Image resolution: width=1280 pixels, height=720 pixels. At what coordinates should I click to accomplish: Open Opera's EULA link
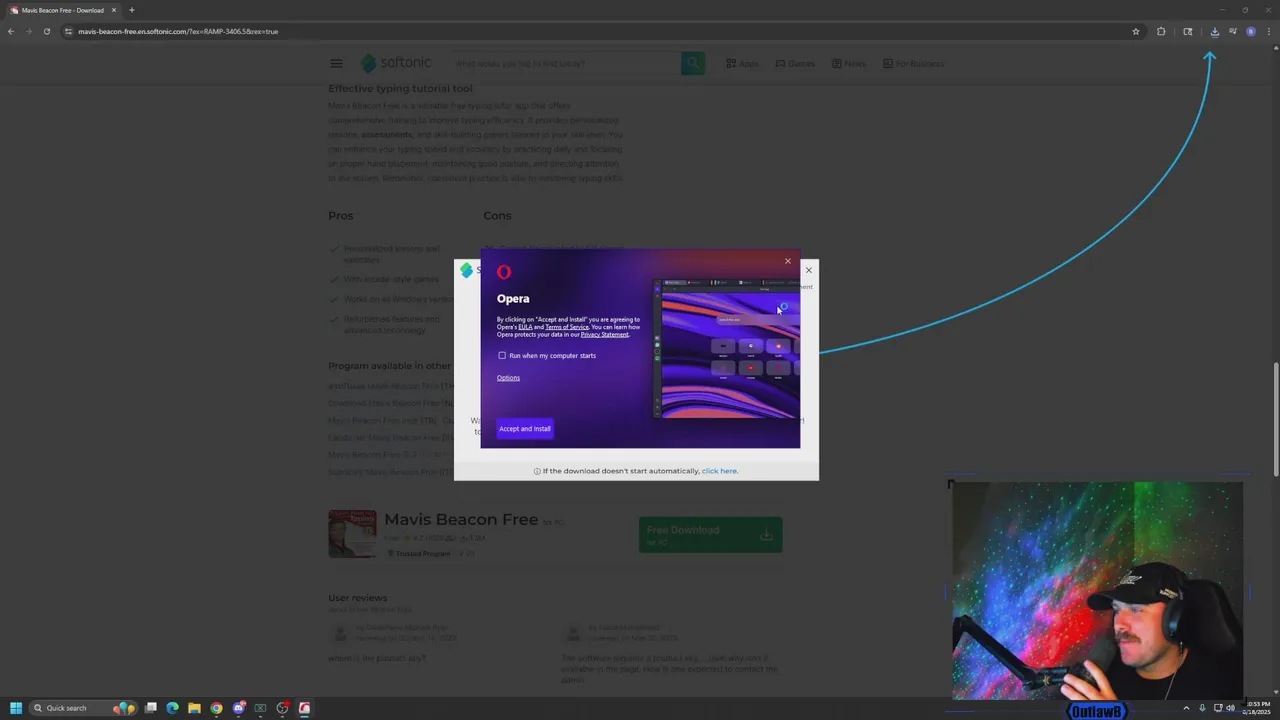pos(525,327)
